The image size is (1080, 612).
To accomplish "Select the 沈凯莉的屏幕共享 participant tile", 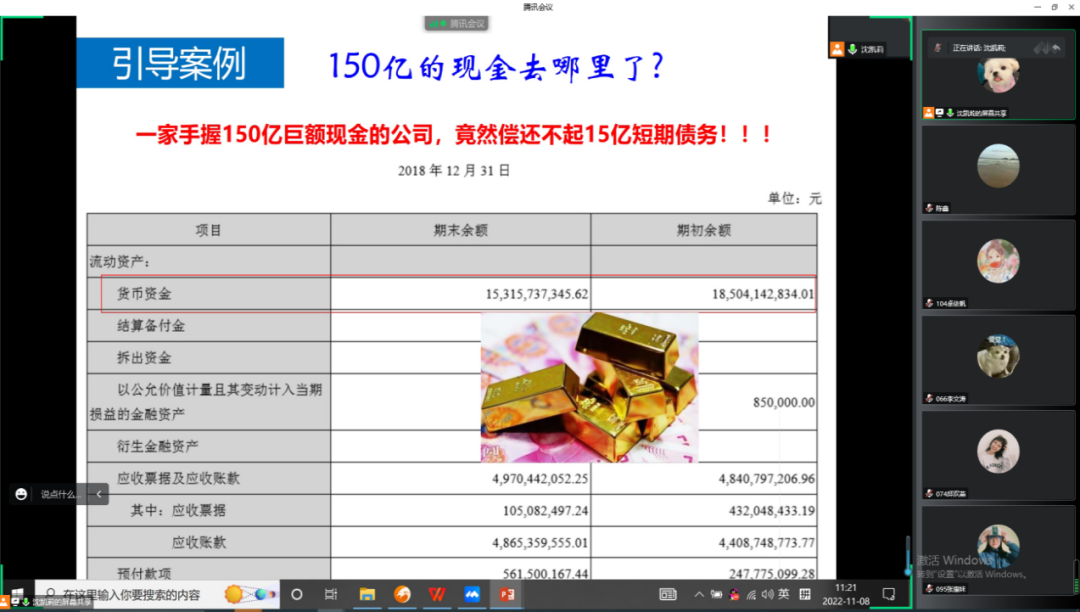I will point(998,75).
